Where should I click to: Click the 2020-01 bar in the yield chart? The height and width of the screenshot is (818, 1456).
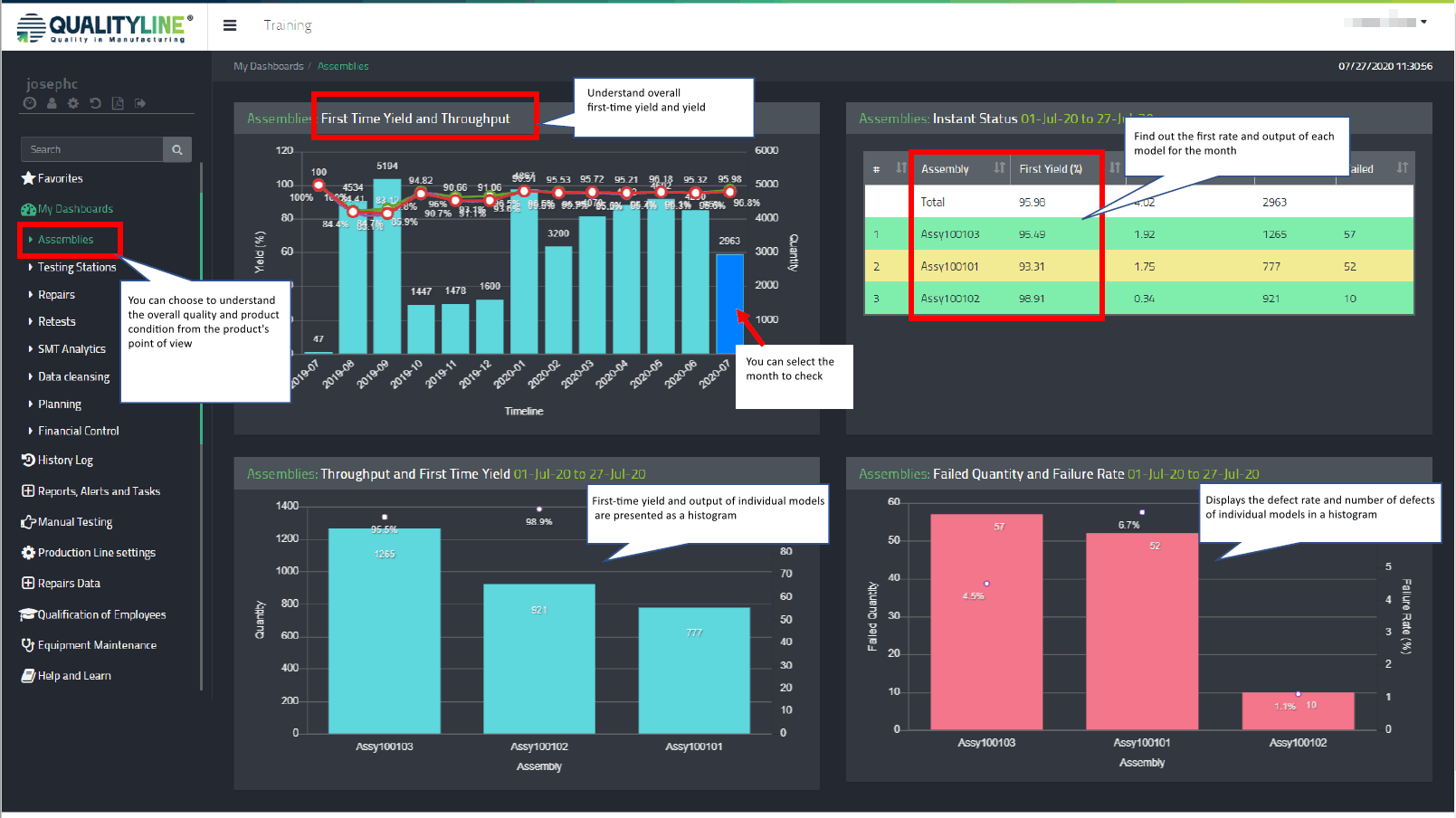[x=524, y=273]
